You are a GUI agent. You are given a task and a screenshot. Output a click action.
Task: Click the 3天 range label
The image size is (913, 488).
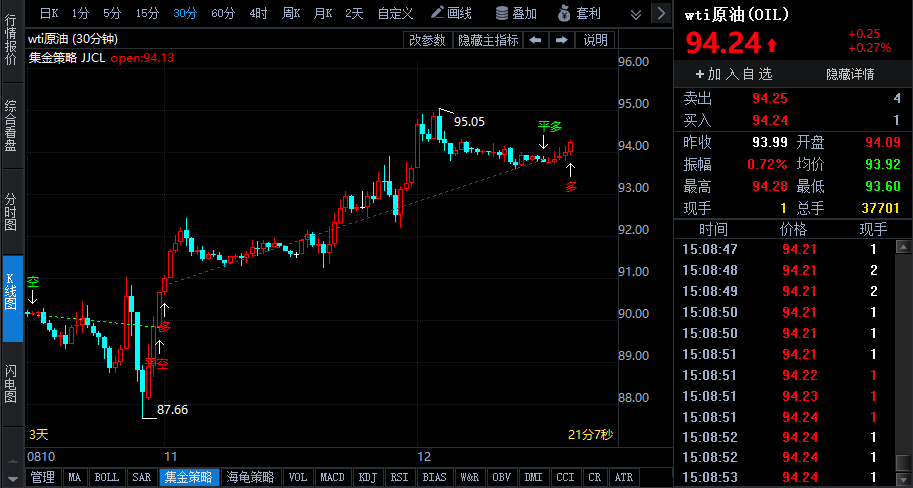coord(38,435)
